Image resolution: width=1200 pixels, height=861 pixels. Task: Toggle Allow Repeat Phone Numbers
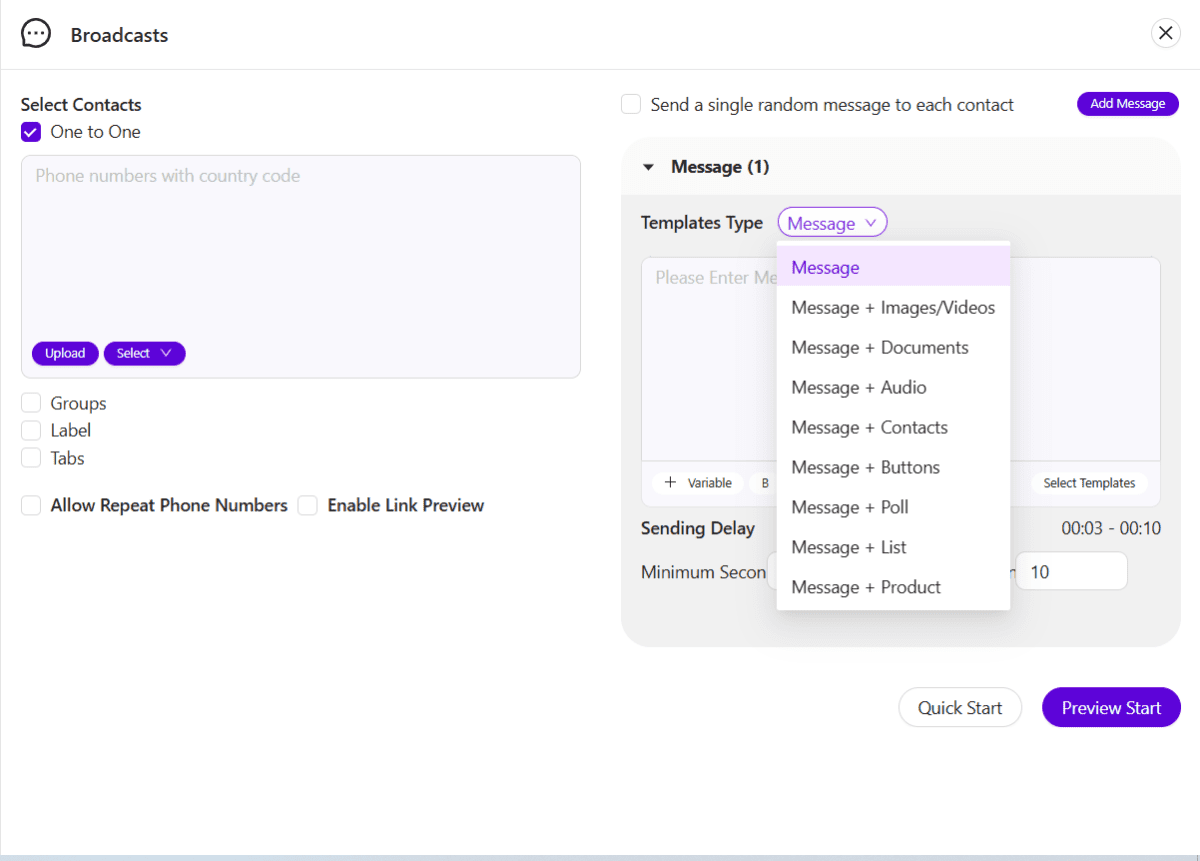point(31,505)
